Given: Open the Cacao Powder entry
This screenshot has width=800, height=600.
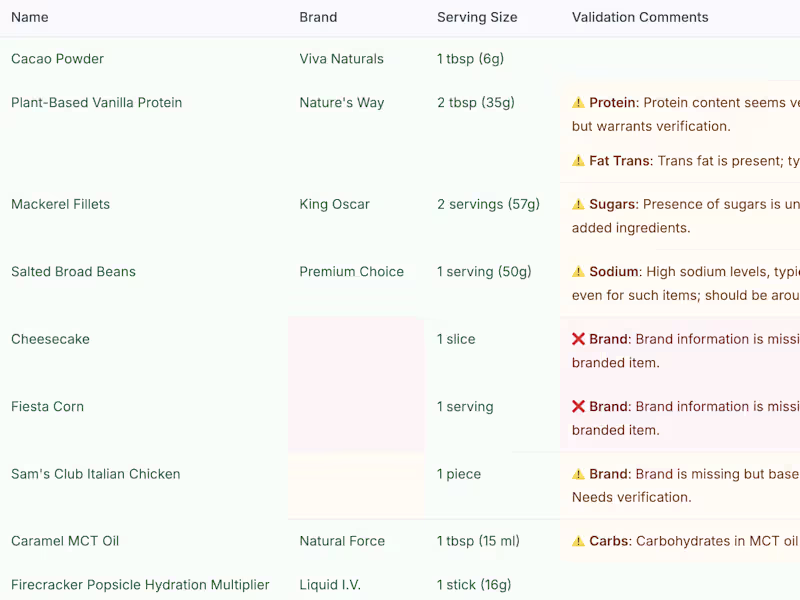Looking at the screenshot, I should coord(57,59).
